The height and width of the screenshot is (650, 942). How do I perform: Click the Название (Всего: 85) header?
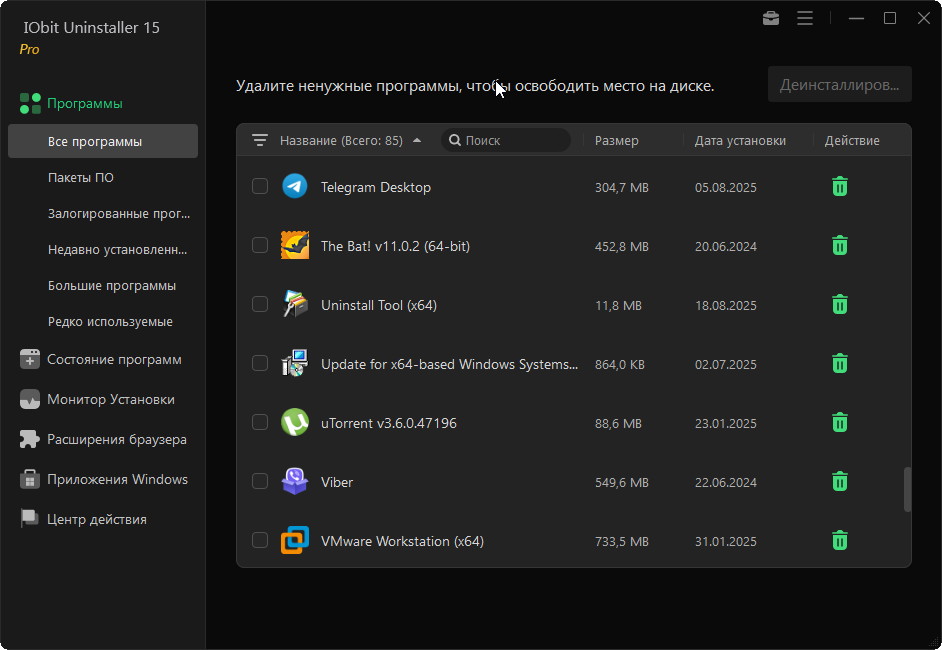pyautogui.click(x=341, y=141)
